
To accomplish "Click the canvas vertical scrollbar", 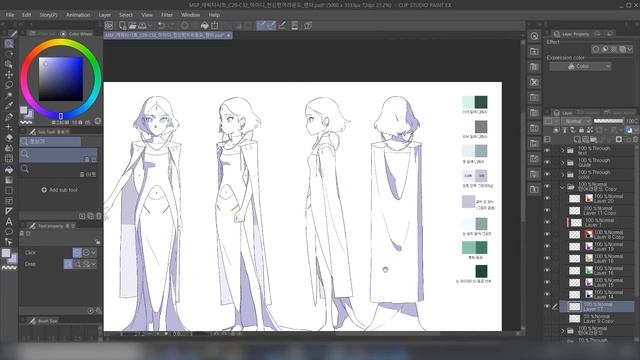I will click(x=523, y=185).
